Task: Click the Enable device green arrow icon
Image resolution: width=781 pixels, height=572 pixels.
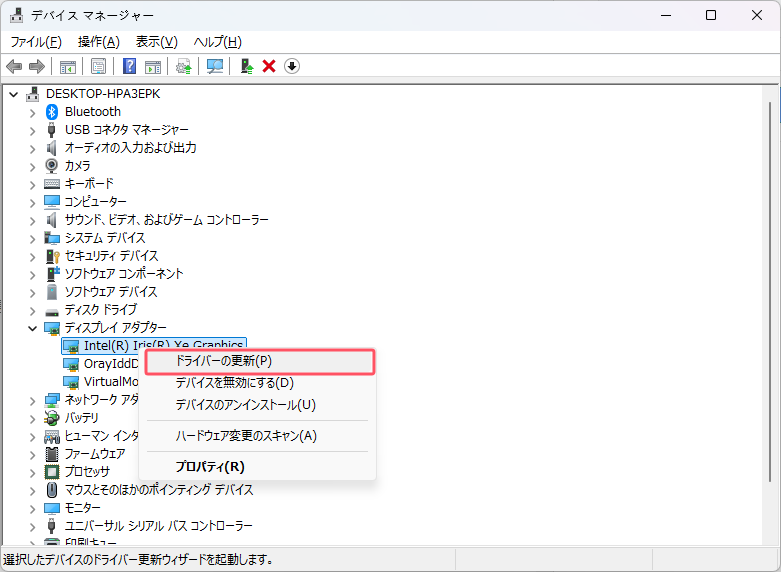Action: tap(247, 66)
